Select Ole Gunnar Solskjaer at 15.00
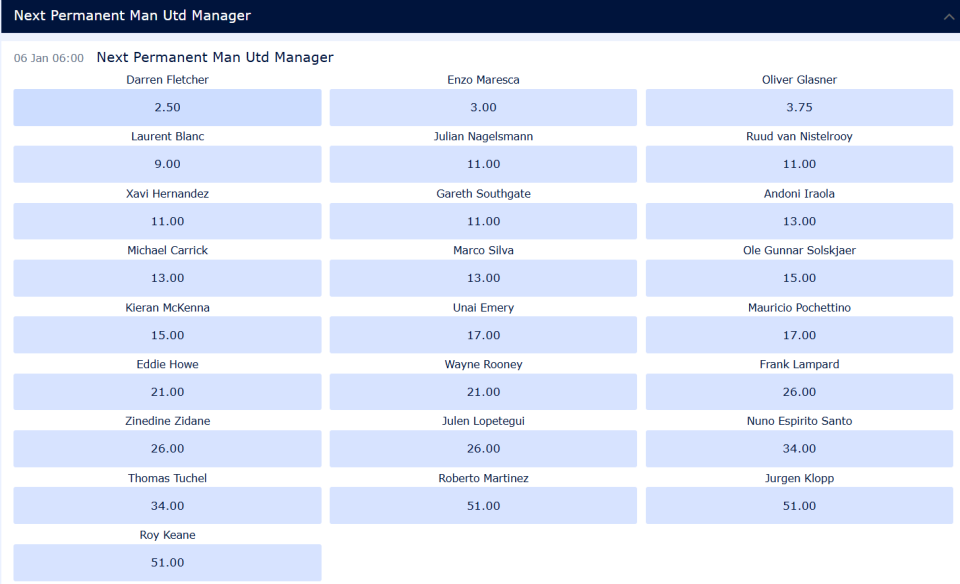Screen dimensions: 960x584 (x=799, y=278)
